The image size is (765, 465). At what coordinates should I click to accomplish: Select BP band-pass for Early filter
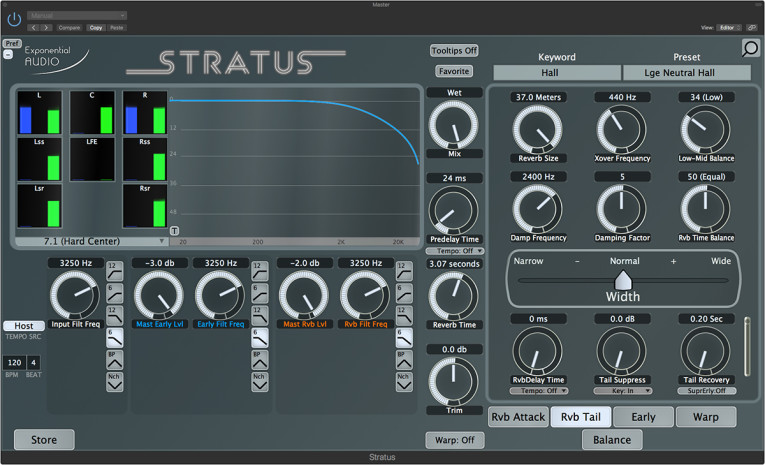point(260,360)
